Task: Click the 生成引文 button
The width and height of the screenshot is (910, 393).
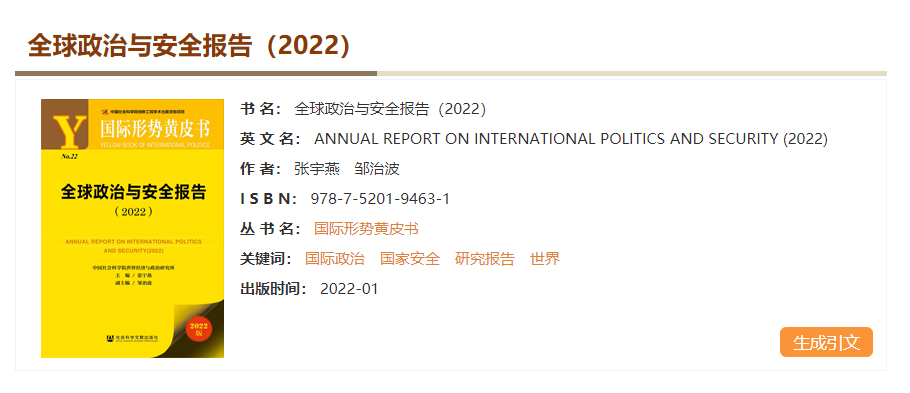Action: (x=826, y=342)
